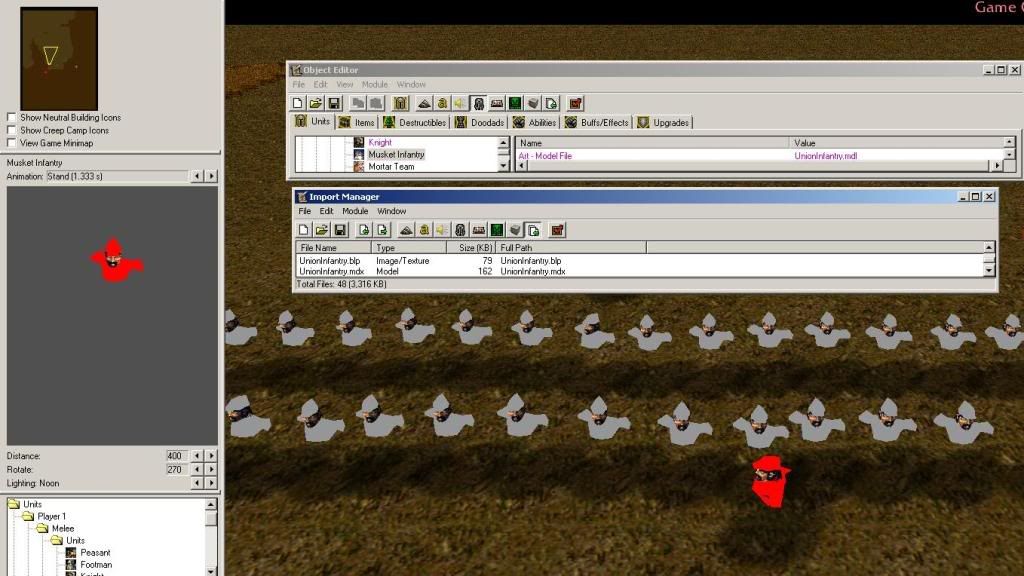Viewport: 1024px width, 576px height.
Task: Select UnionInfantry.blp row in Import Manager
Action: point(640,261)
